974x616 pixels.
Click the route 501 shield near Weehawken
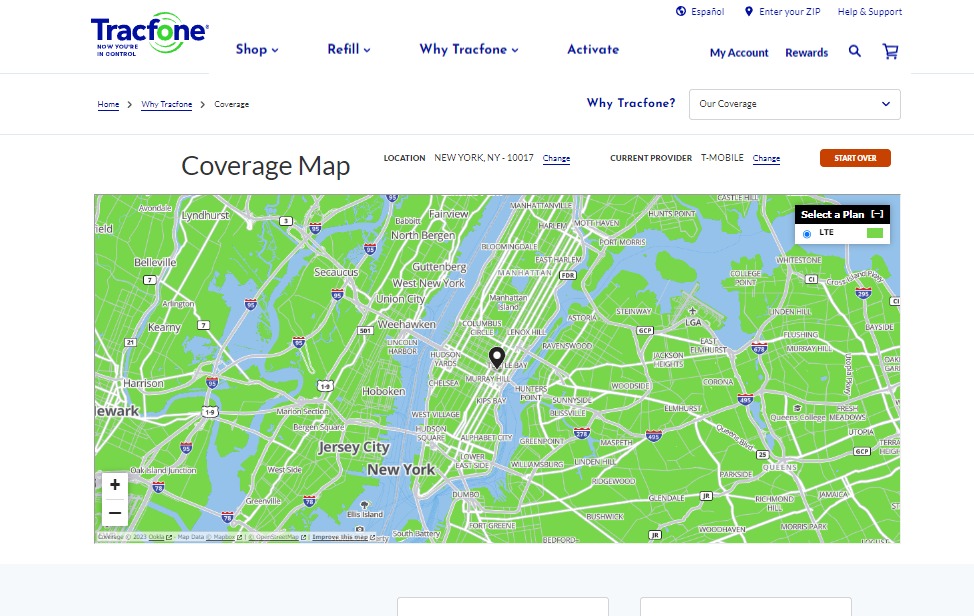click(x=365, y=330)
